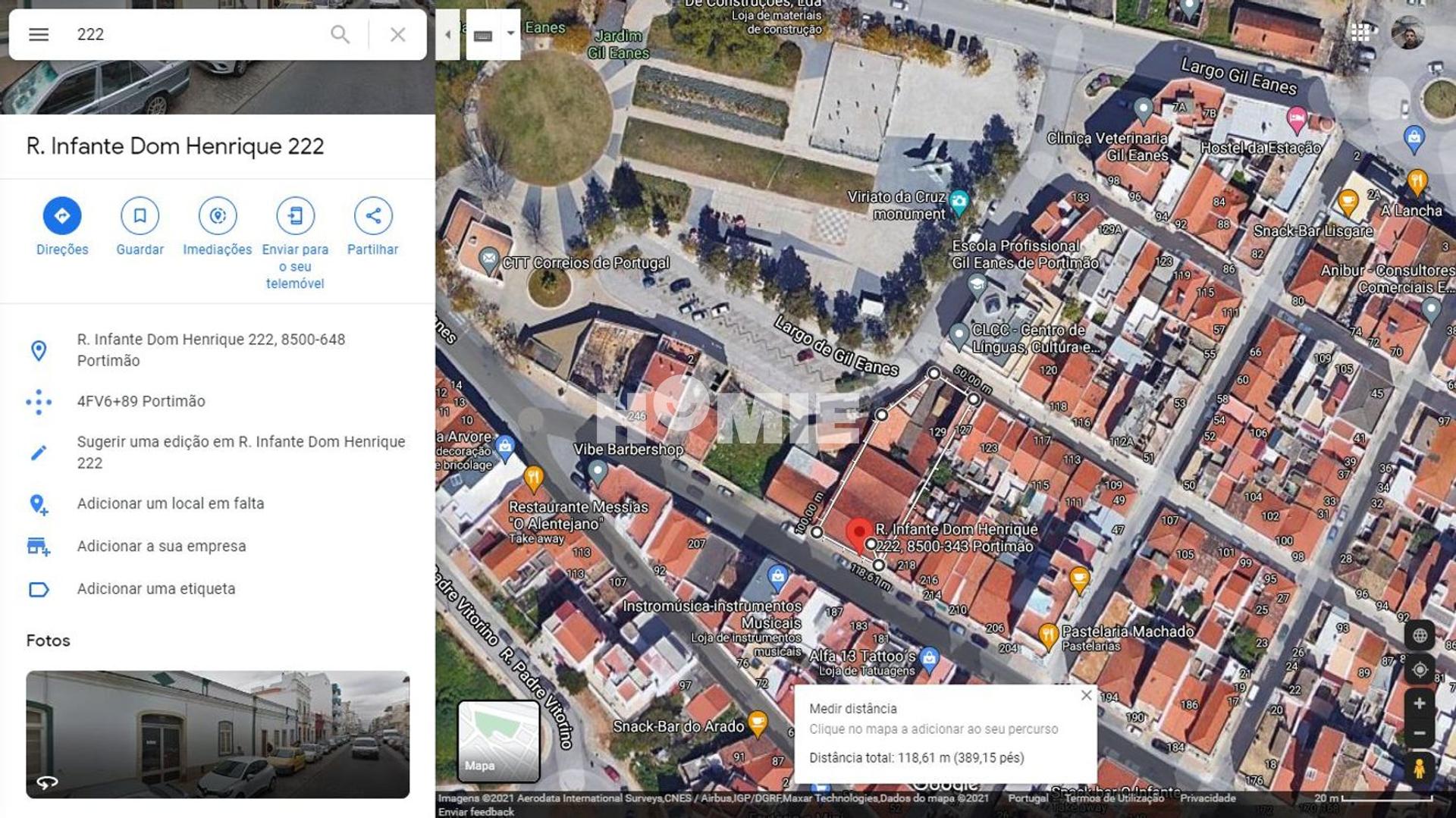
Task: Switch to Mapa layer thumbnail
Action: click(498, 741)
